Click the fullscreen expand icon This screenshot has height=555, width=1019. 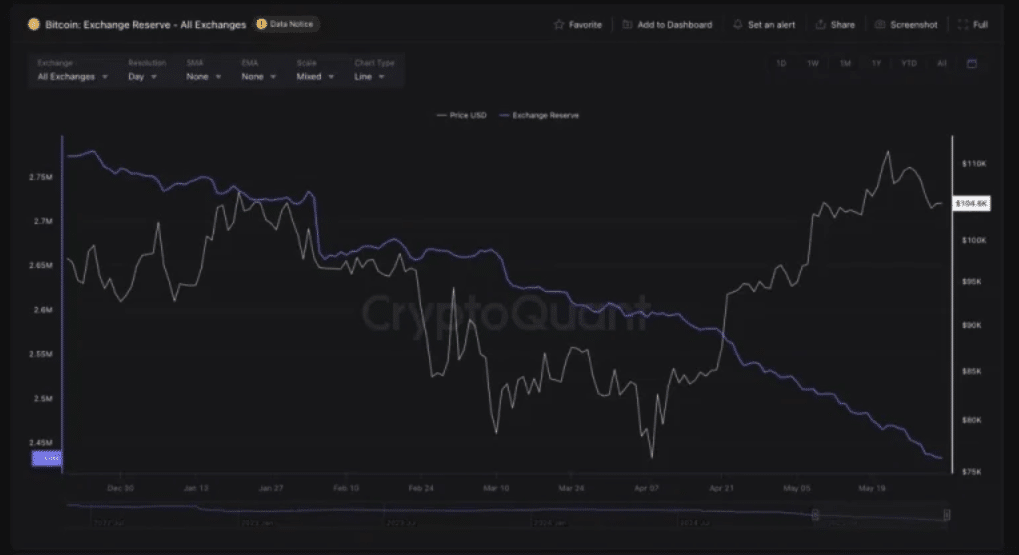(x=963, y=25)
